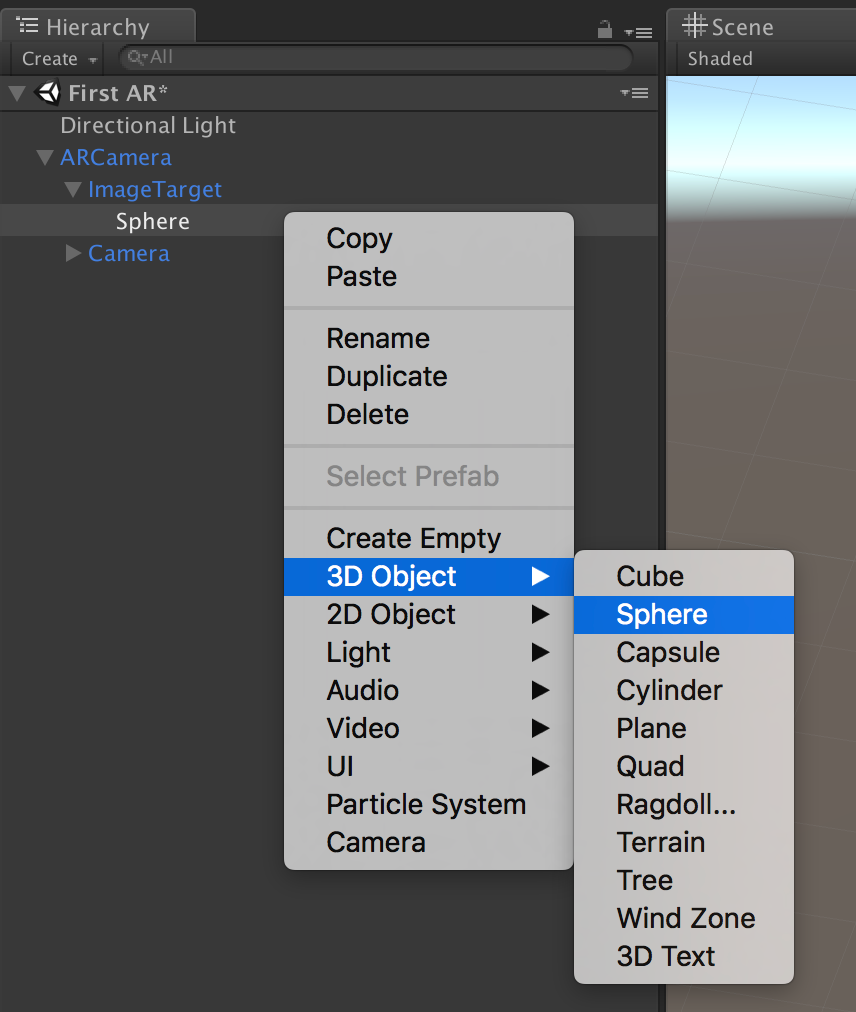
Task: Switch to the Scene tab
Action: [728, 27]
